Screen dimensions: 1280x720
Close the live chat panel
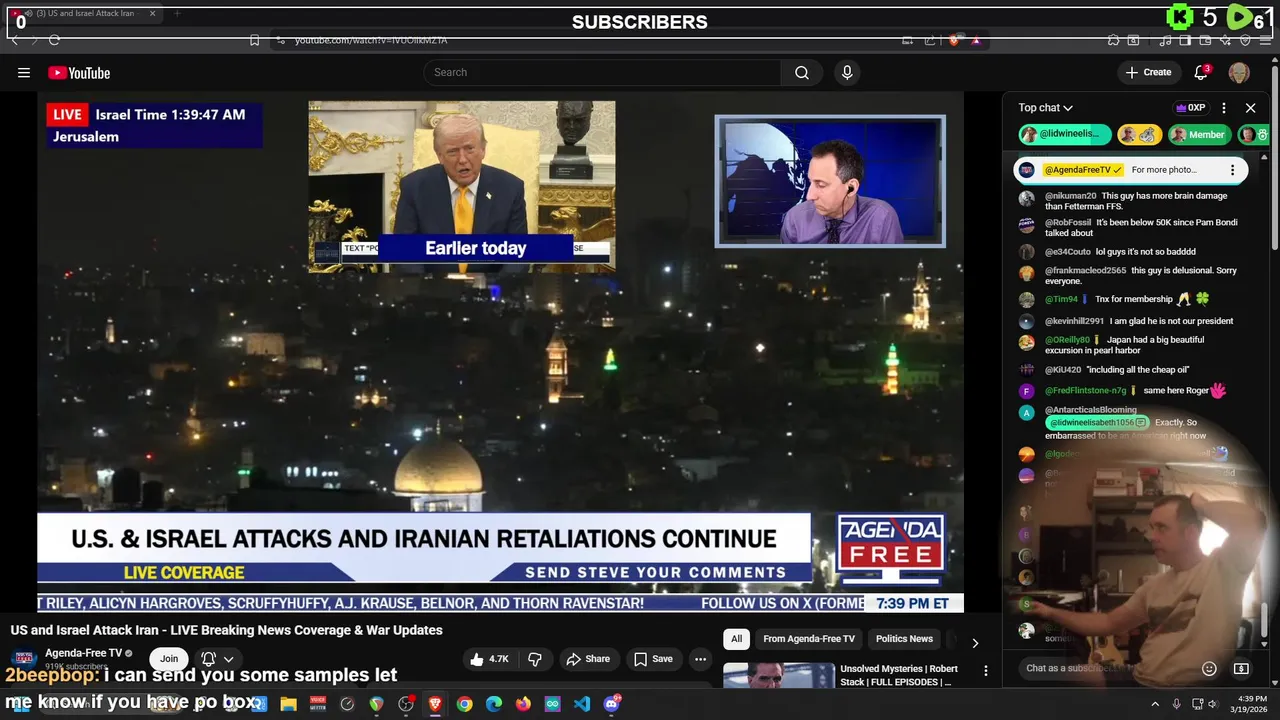pos(1250,108)
